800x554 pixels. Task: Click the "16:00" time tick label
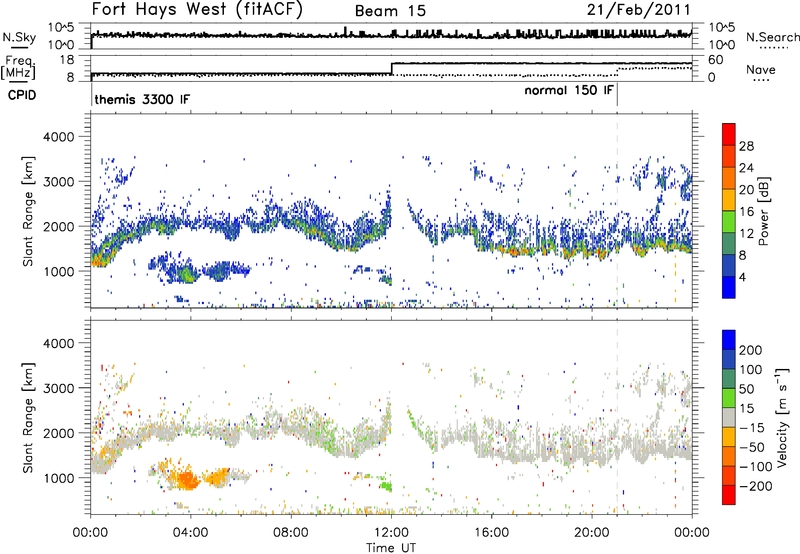point(491,533)
